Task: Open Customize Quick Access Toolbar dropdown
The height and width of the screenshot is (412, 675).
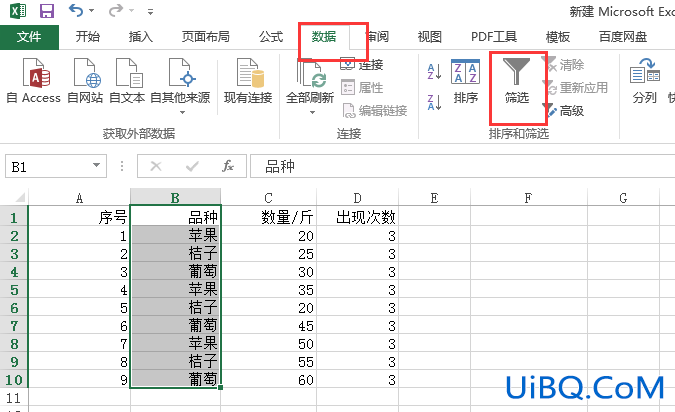Action: pos(150,12)
